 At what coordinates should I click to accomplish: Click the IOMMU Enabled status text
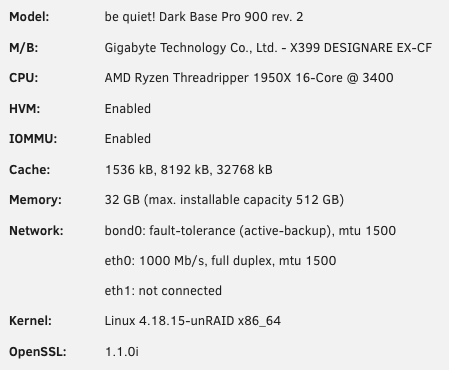pos(128,139)
